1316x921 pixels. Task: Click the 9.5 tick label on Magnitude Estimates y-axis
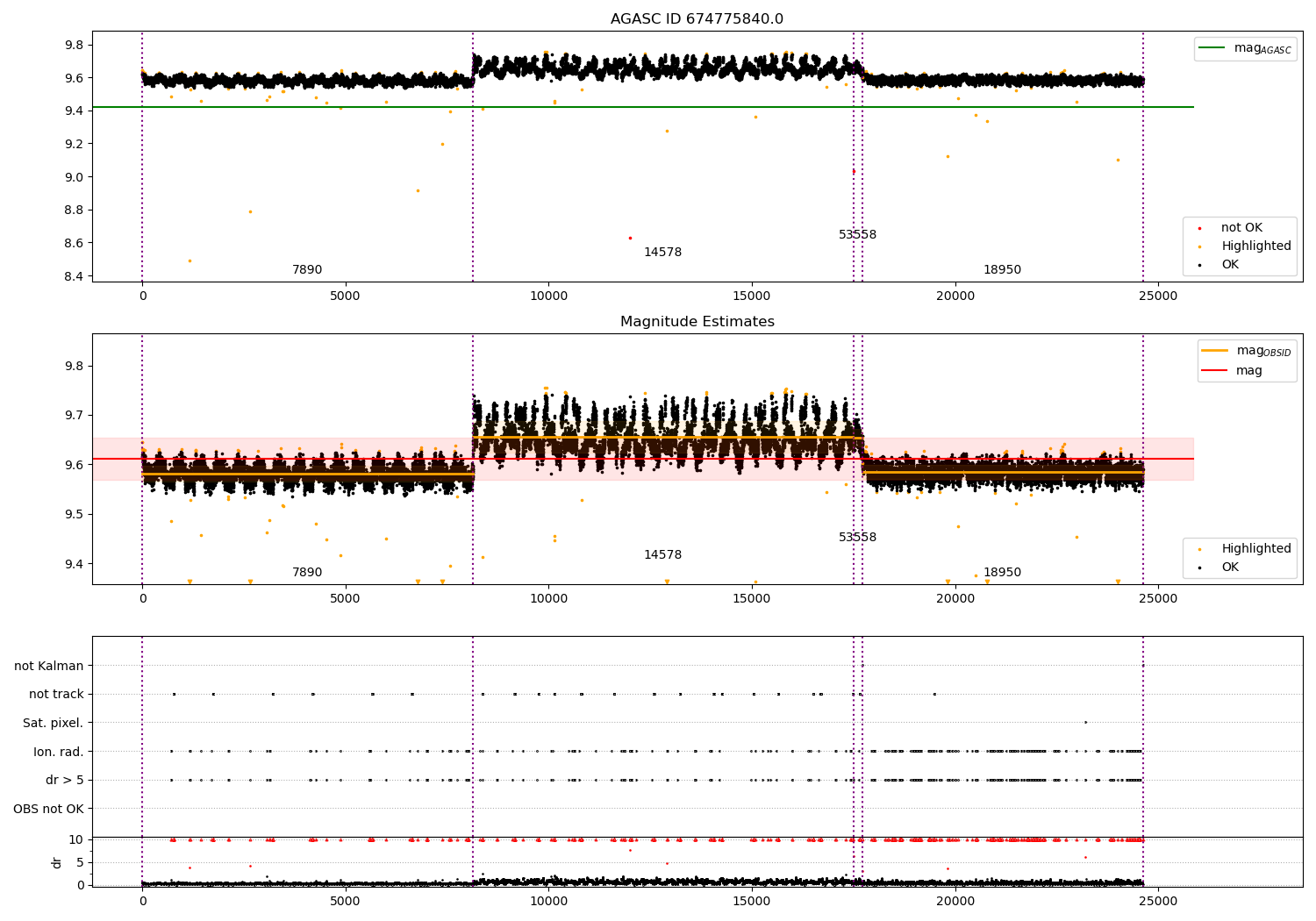pos(75,515)
